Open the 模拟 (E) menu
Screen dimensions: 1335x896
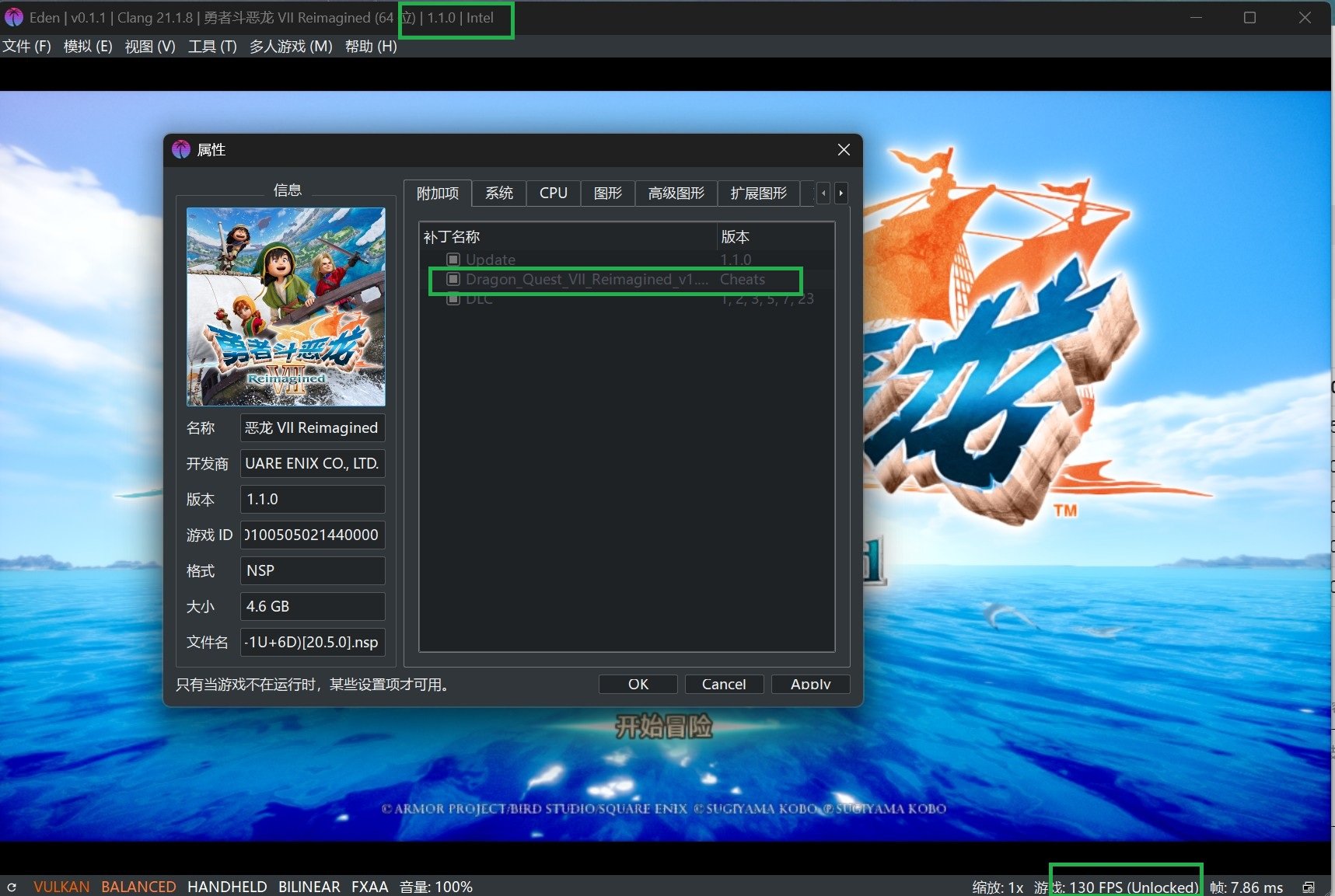[x=88, y=46]
